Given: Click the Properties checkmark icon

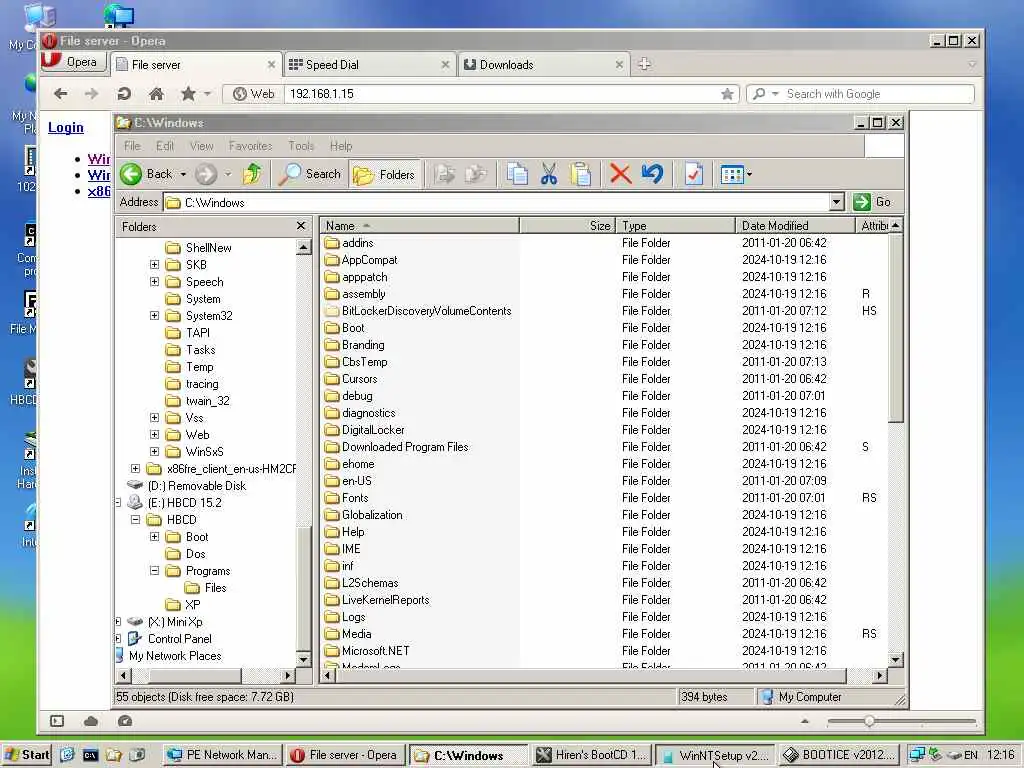Looking at the screenshot, I should pyautogui.click(x=694, y=174).
